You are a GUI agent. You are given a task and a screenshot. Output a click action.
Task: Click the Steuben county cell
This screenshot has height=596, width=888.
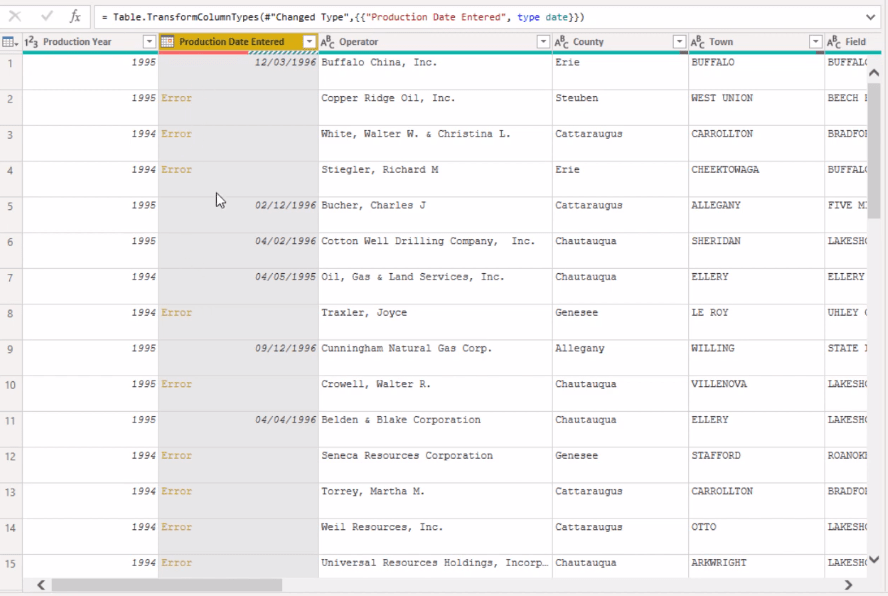click(620, 107)
